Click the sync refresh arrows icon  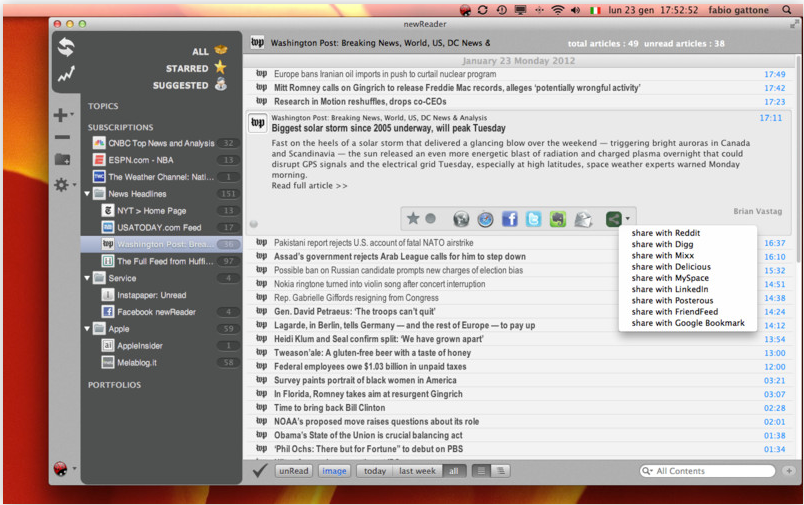click(x=66, y=47)
